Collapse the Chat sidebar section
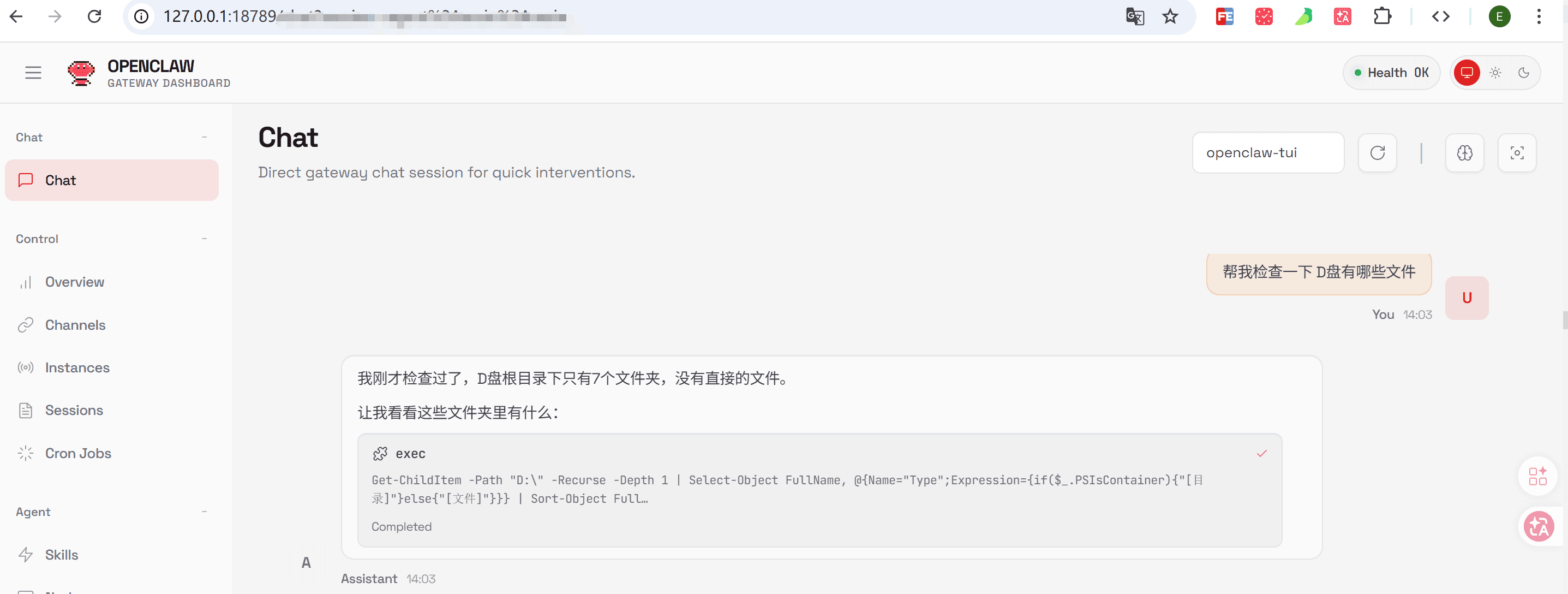This screenshot has width=1568, height=594. coord(204,137)
